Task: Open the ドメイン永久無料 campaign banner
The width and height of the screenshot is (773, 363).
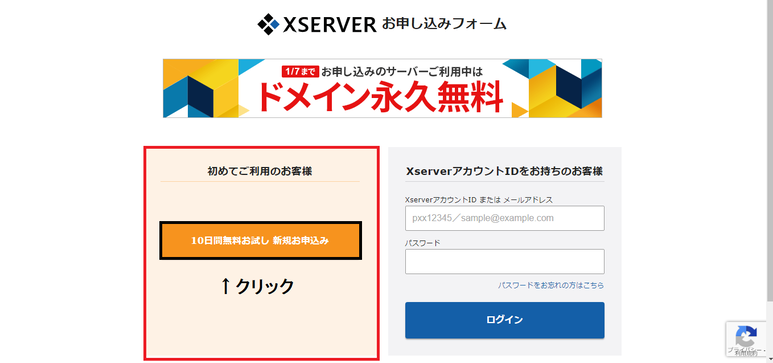Action: pos(382,88)
